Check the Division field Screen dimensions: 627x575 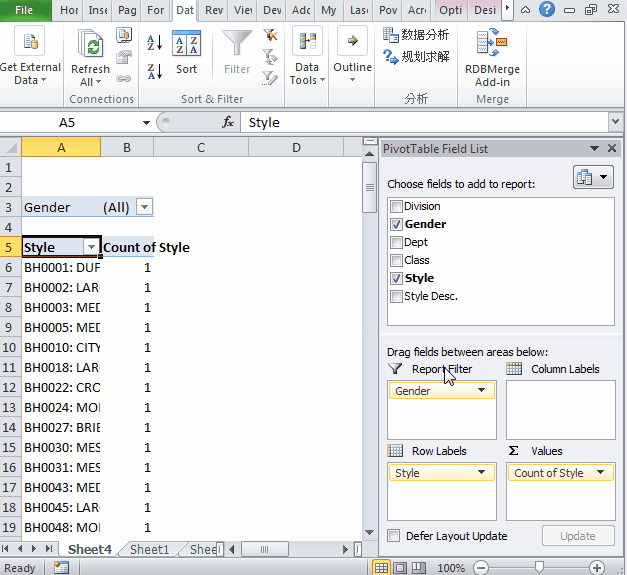pyautogui.click(x=396, y=206)
